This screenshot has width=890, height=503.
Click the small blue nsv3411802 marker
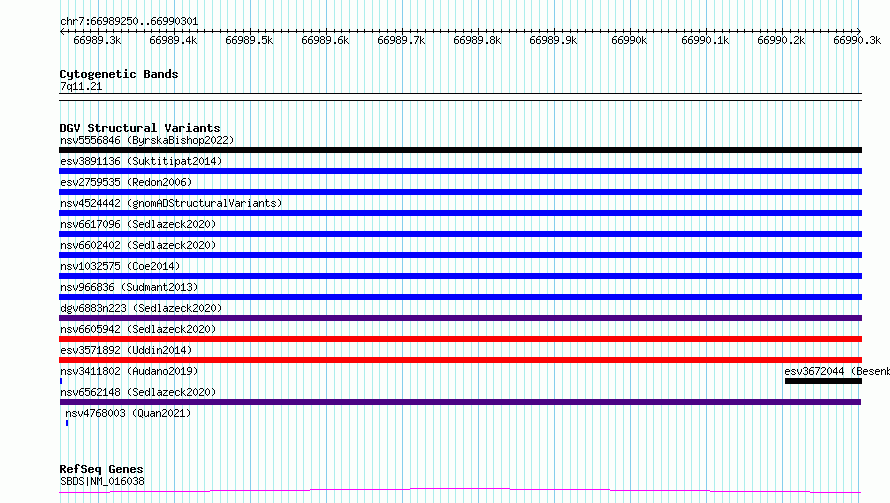pyautogui.click(x=61, y=381)
